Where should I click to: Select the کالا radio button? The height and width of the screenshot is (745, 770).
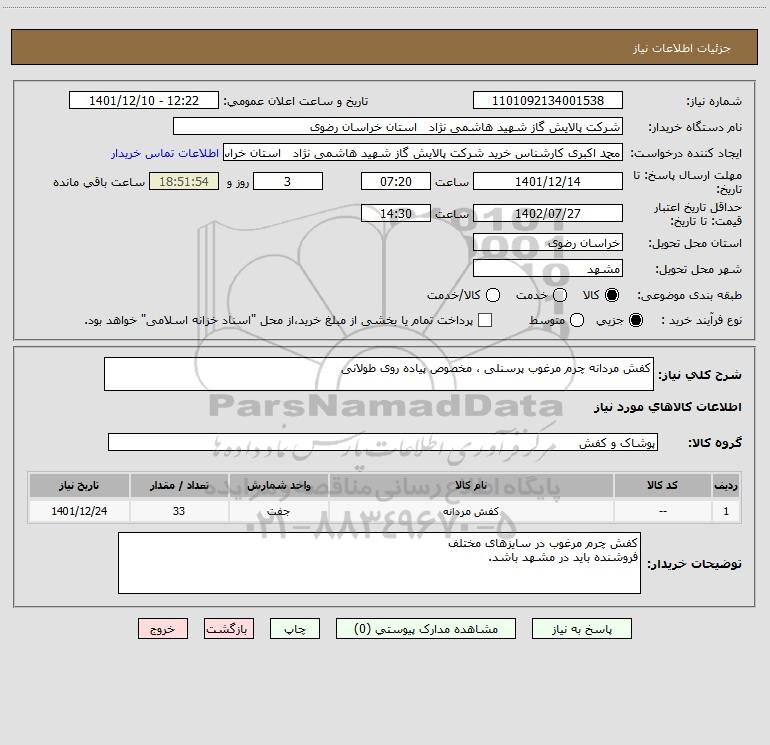[612, 295]
